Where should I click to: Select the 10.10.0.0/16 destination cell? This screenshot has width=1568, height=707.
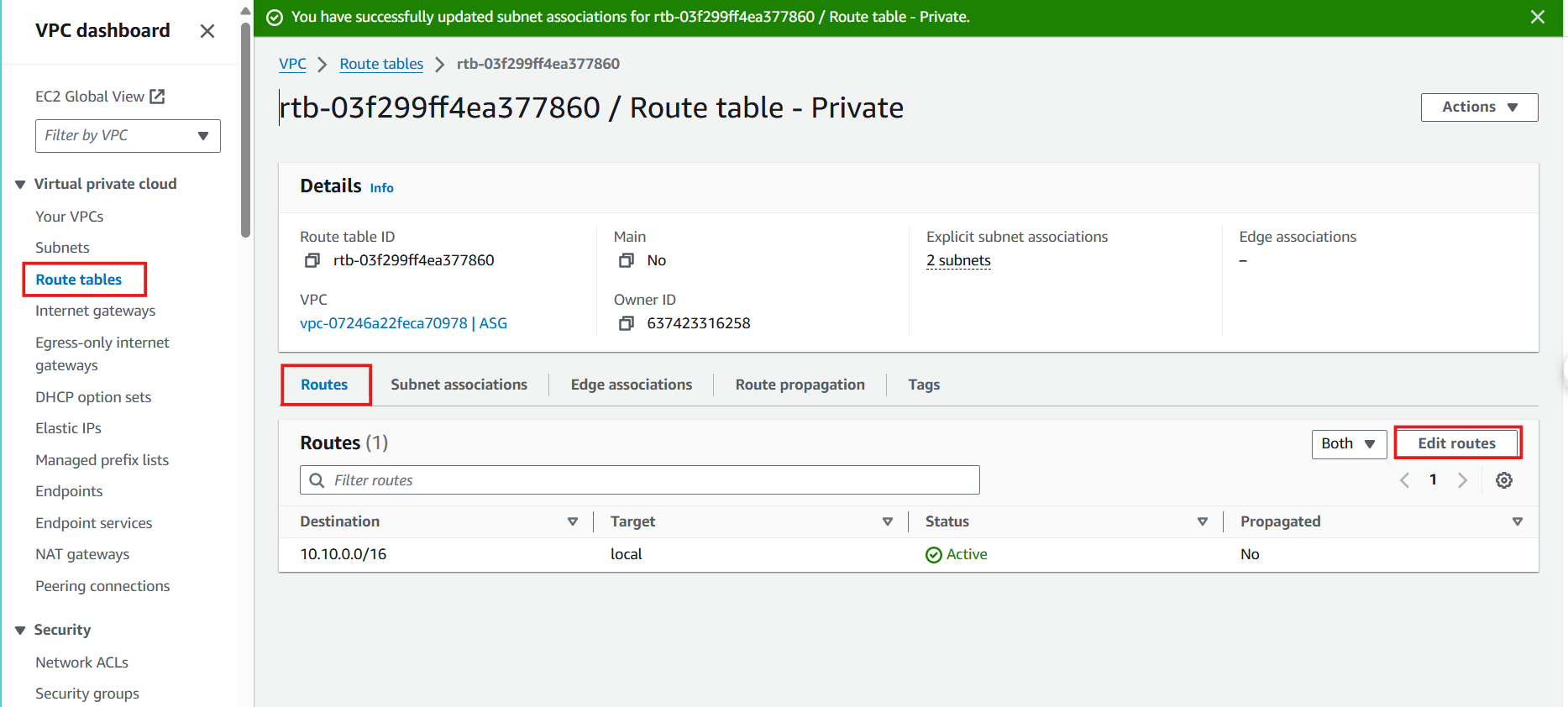(343, 554)
